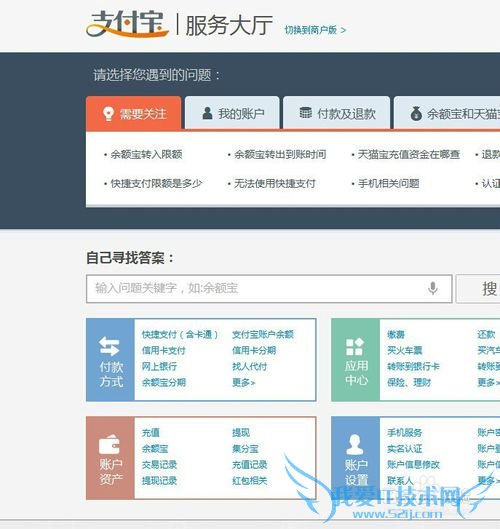Open 天猫宝充值资金在哪查 question

pos(409,155)
